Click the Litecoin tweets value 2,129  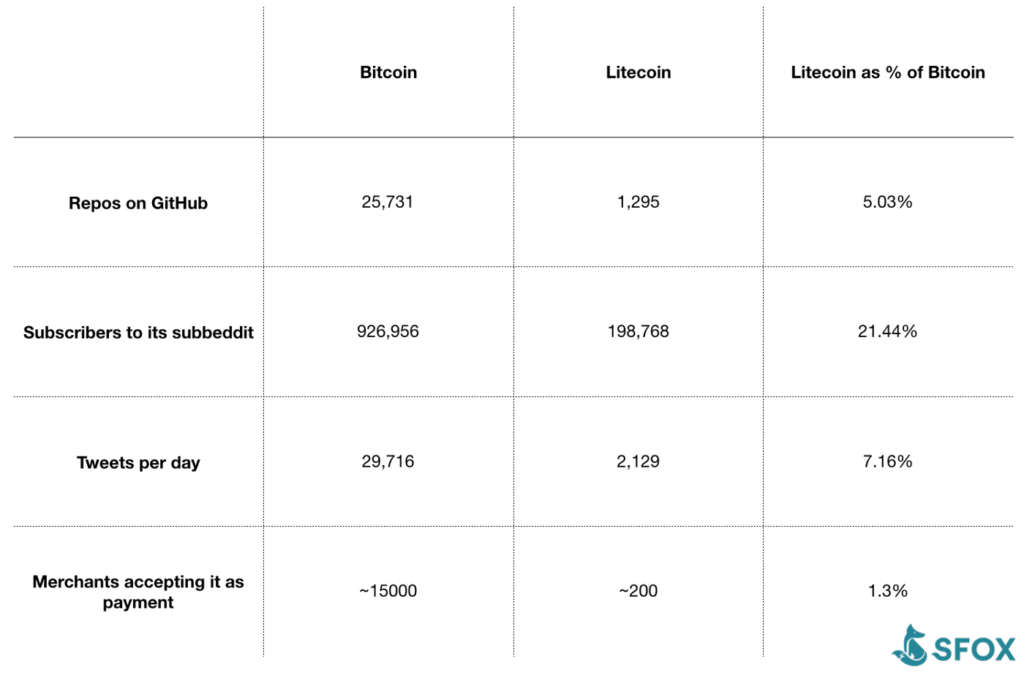pos(638,461)
